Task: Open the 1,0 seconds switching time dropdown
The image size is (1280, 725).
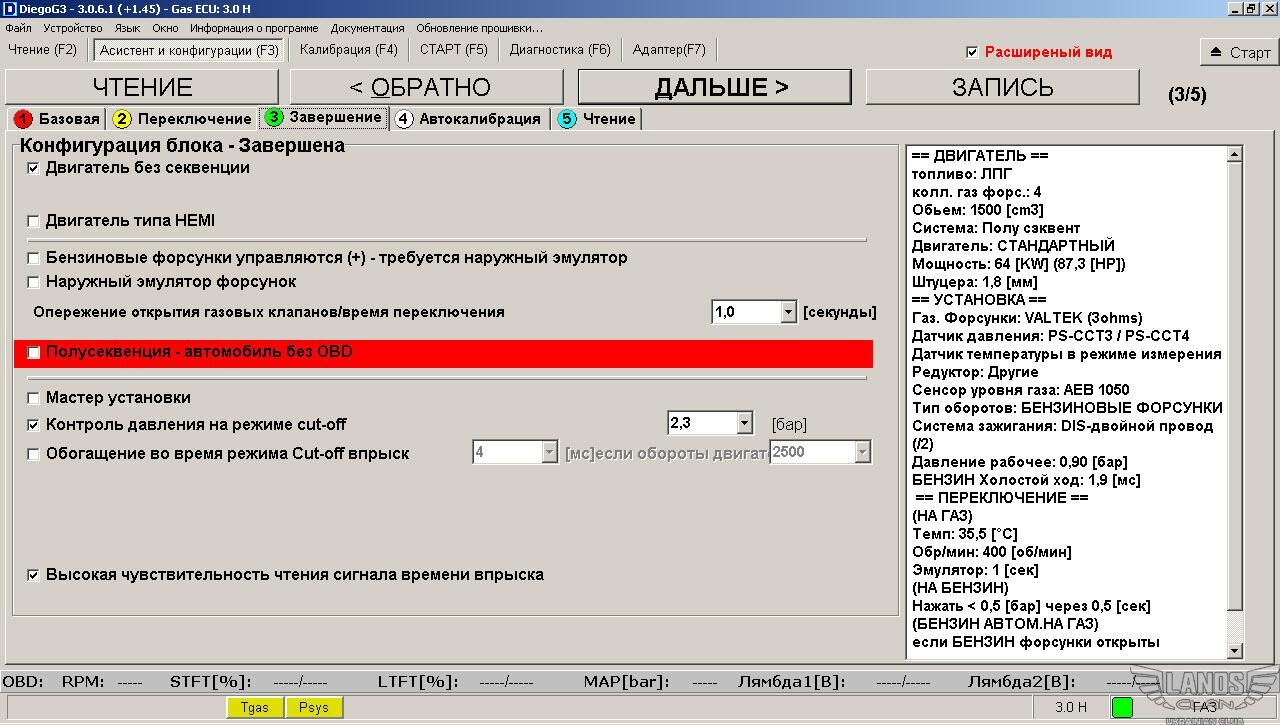Action: [x=788, y=313]
